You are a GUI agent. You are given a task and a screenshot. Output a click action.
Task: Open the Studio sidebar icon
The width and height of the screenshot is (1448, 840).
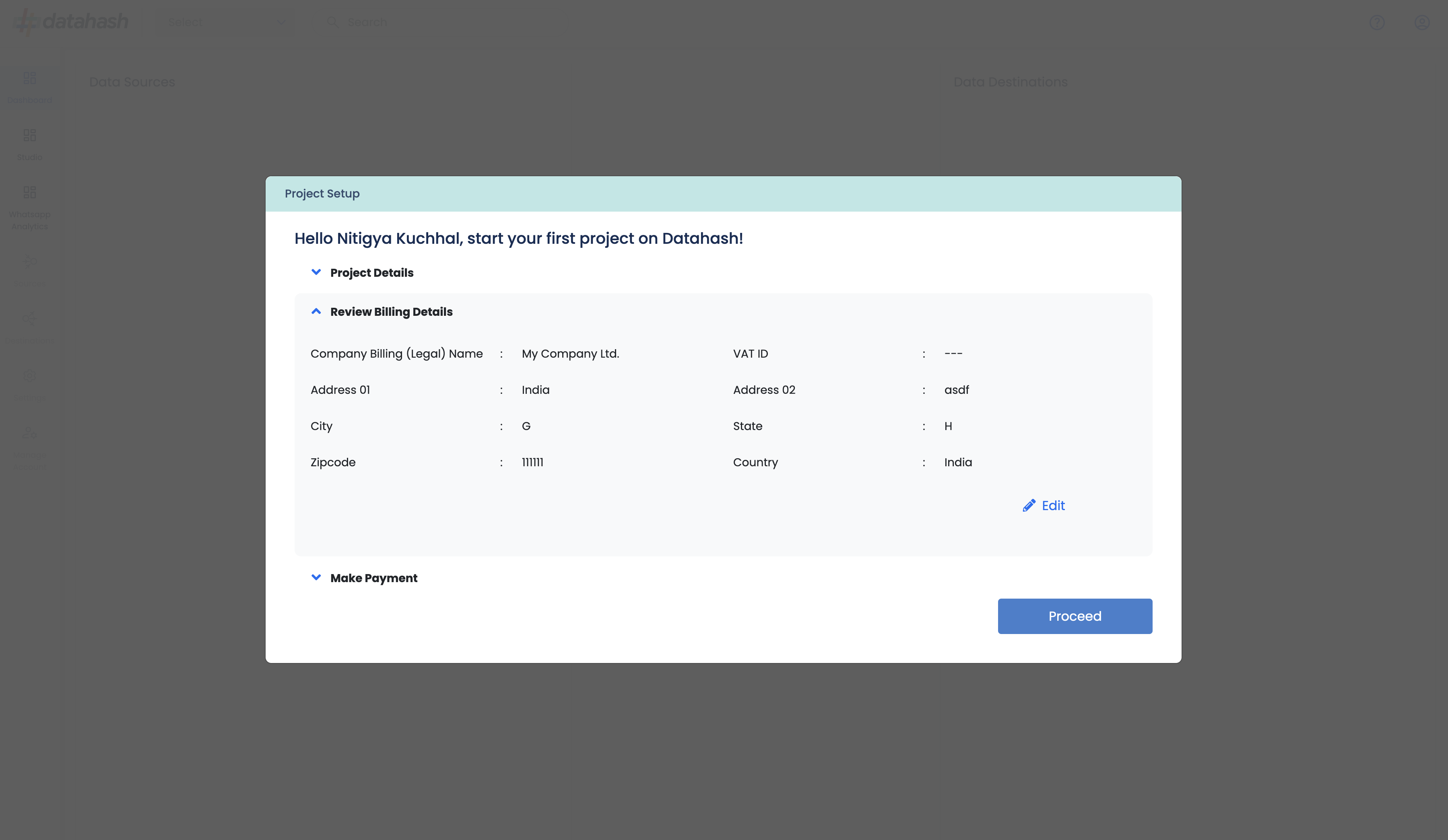point(29,135)
